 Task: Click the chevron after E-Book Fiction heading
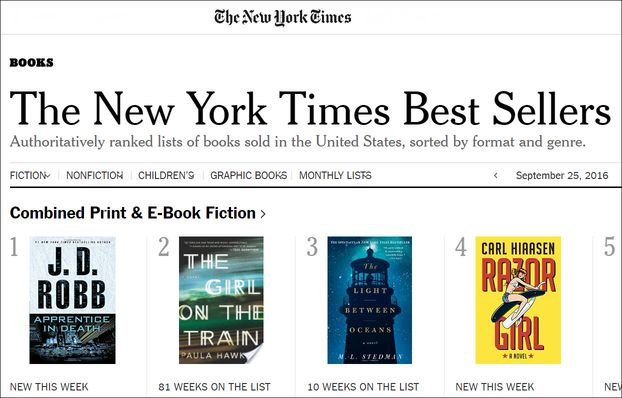263,214
